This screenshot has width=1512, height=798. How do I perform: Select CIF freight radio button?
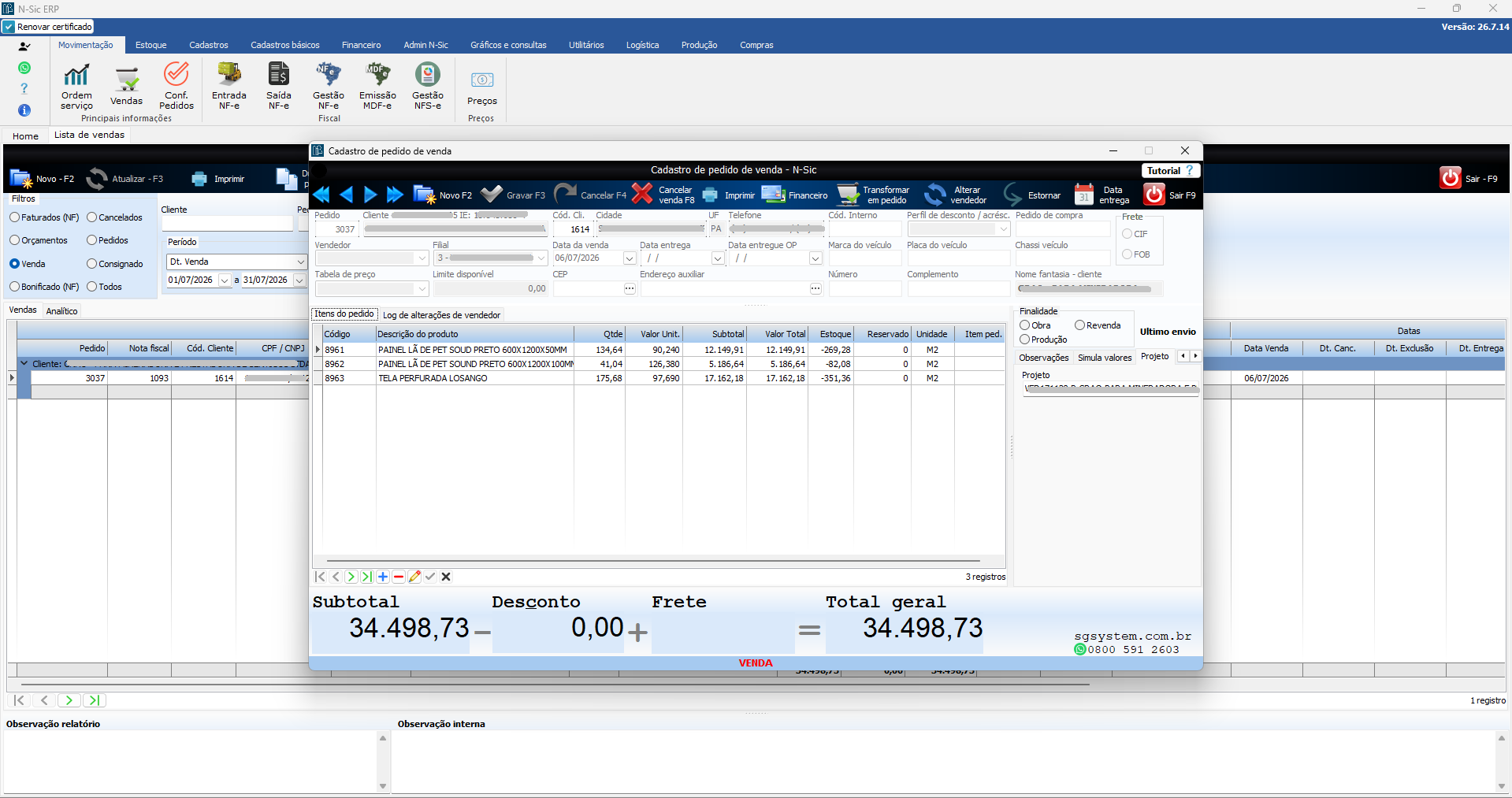click(x=1127, y=234)
